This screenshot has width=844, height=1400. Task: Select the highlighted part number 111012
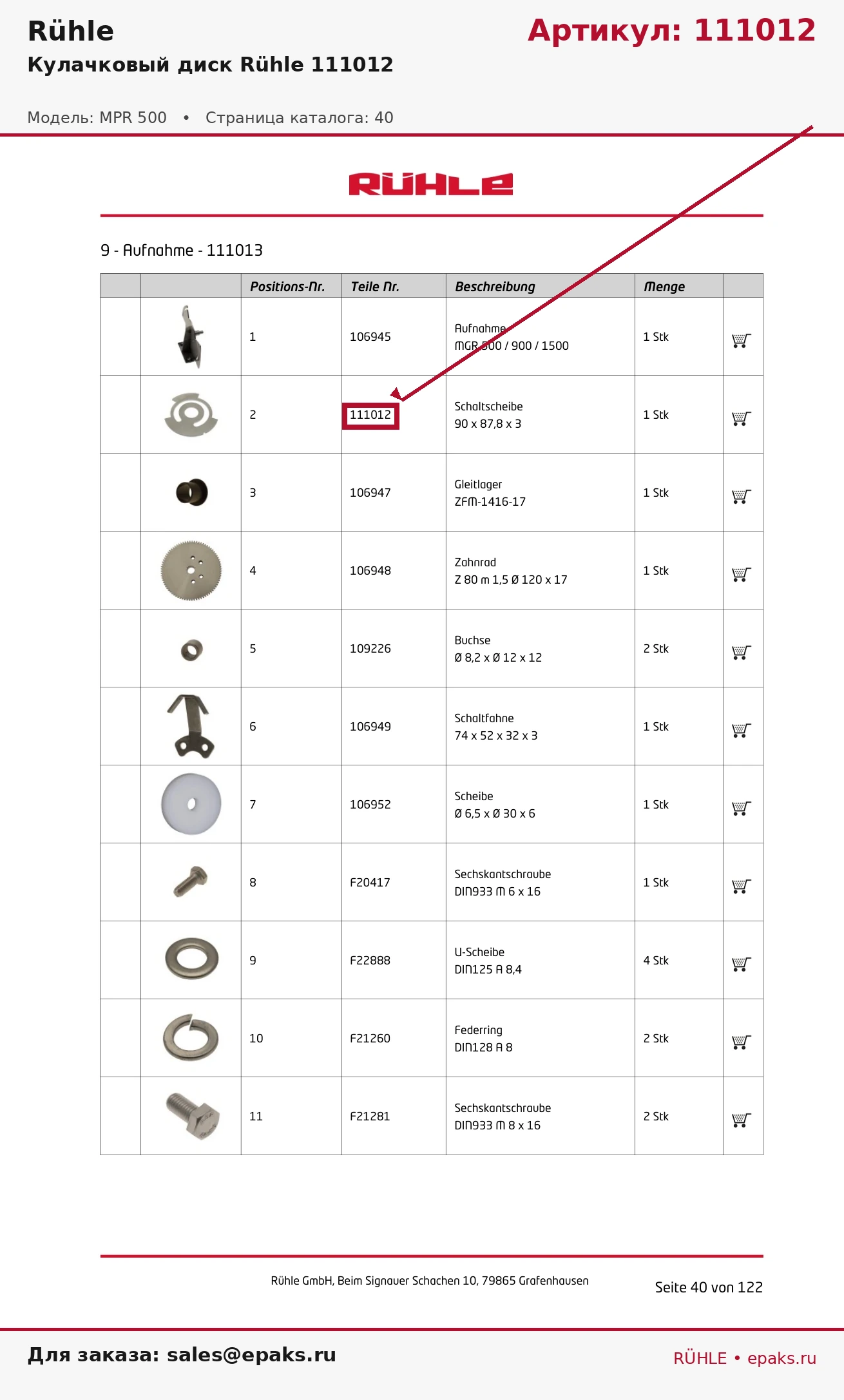(x=370, y=415)
